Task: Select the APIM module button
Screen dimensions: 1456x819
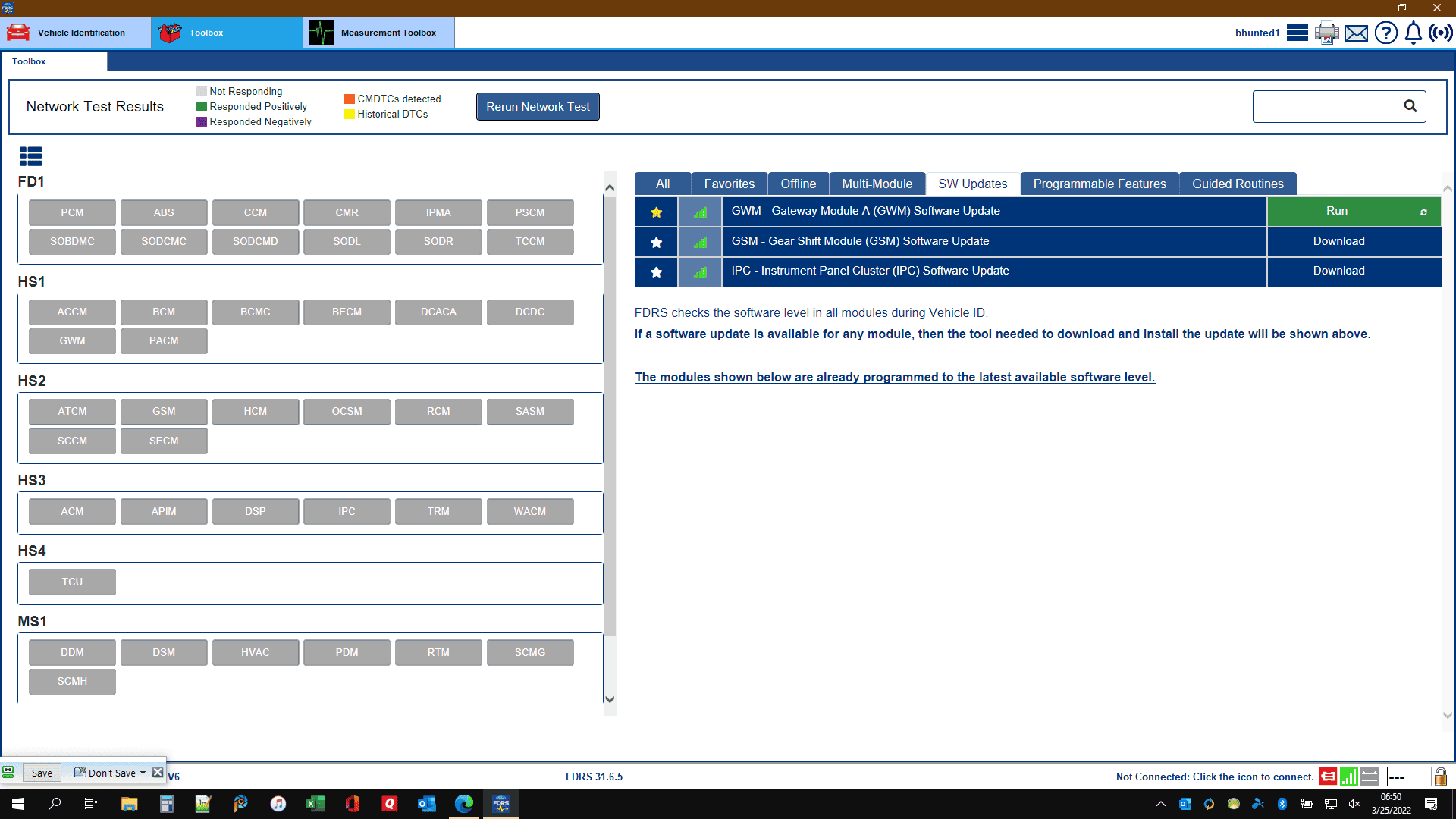Action: [164, 512]
